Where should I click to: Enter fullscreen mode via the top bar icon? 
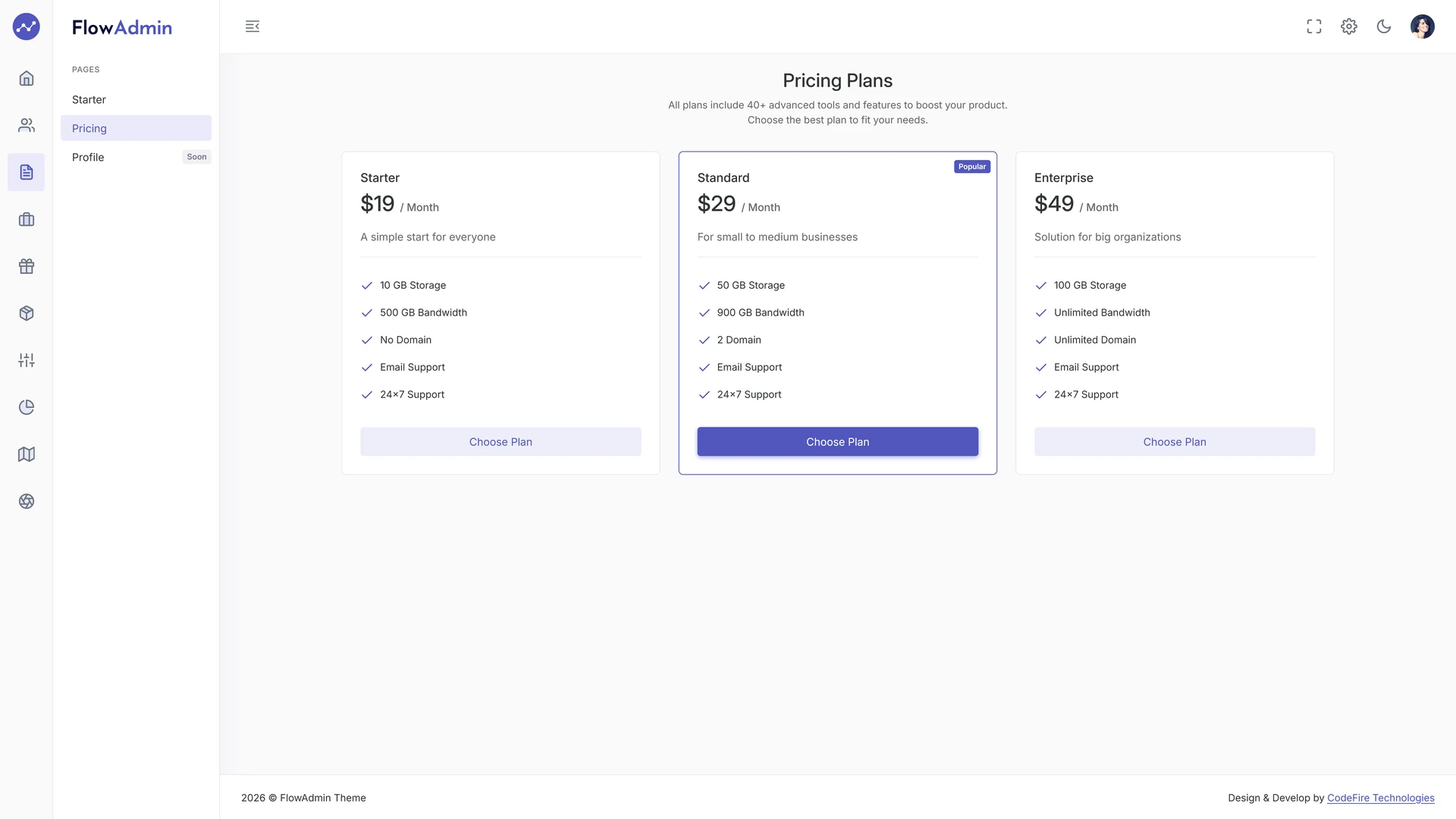pyautogui.click(x=1314, y=27)
